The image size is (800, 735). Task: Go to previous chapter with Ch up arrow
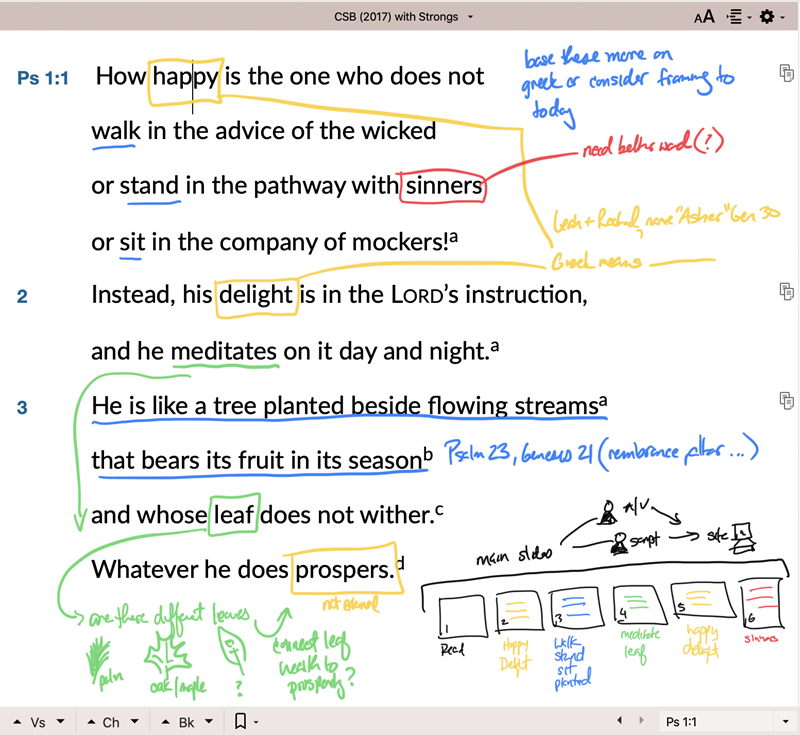pos(89,721)
